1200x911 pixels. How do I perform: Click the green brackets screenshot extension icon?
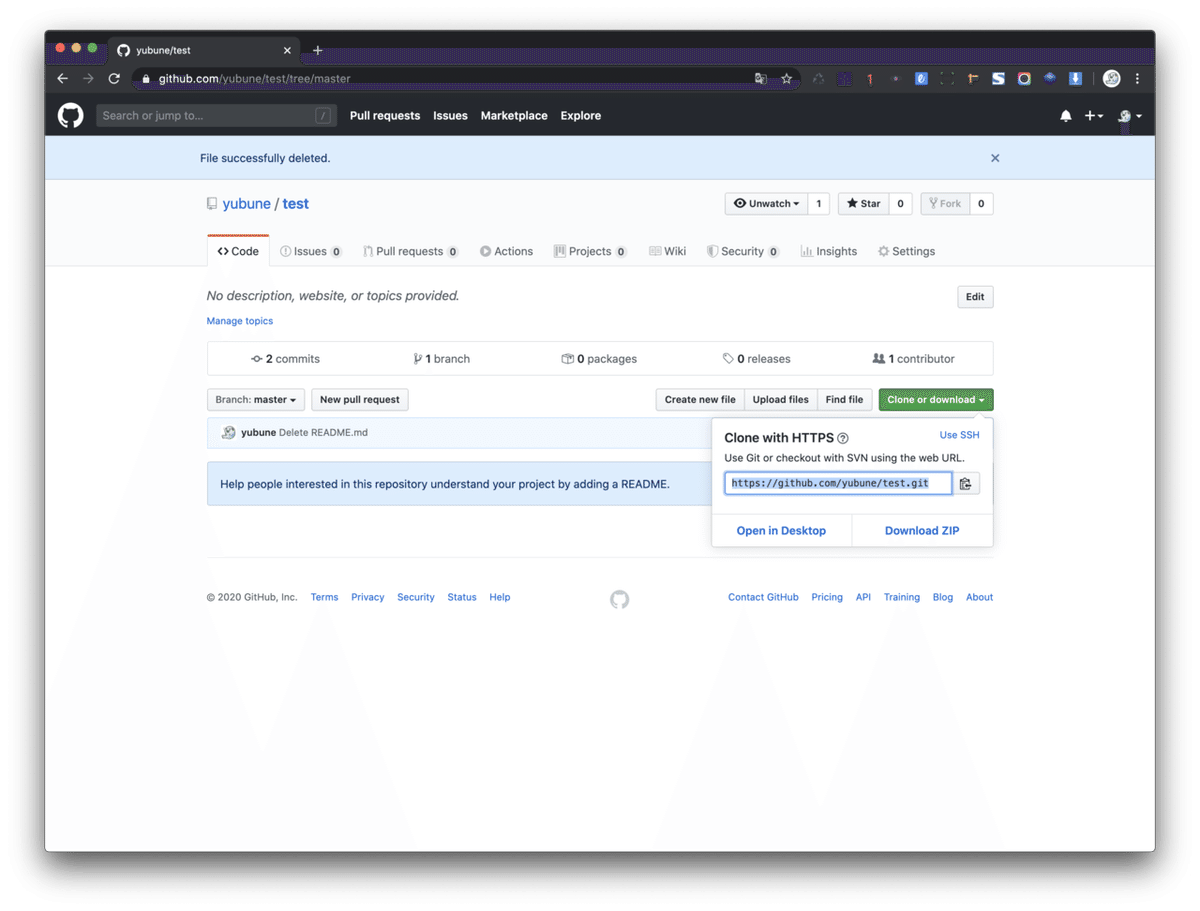point(947,78)
